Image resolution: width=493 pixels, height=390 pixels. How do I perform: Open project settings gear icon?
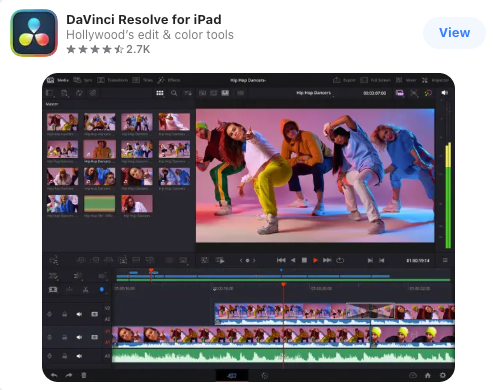[443, 375]
